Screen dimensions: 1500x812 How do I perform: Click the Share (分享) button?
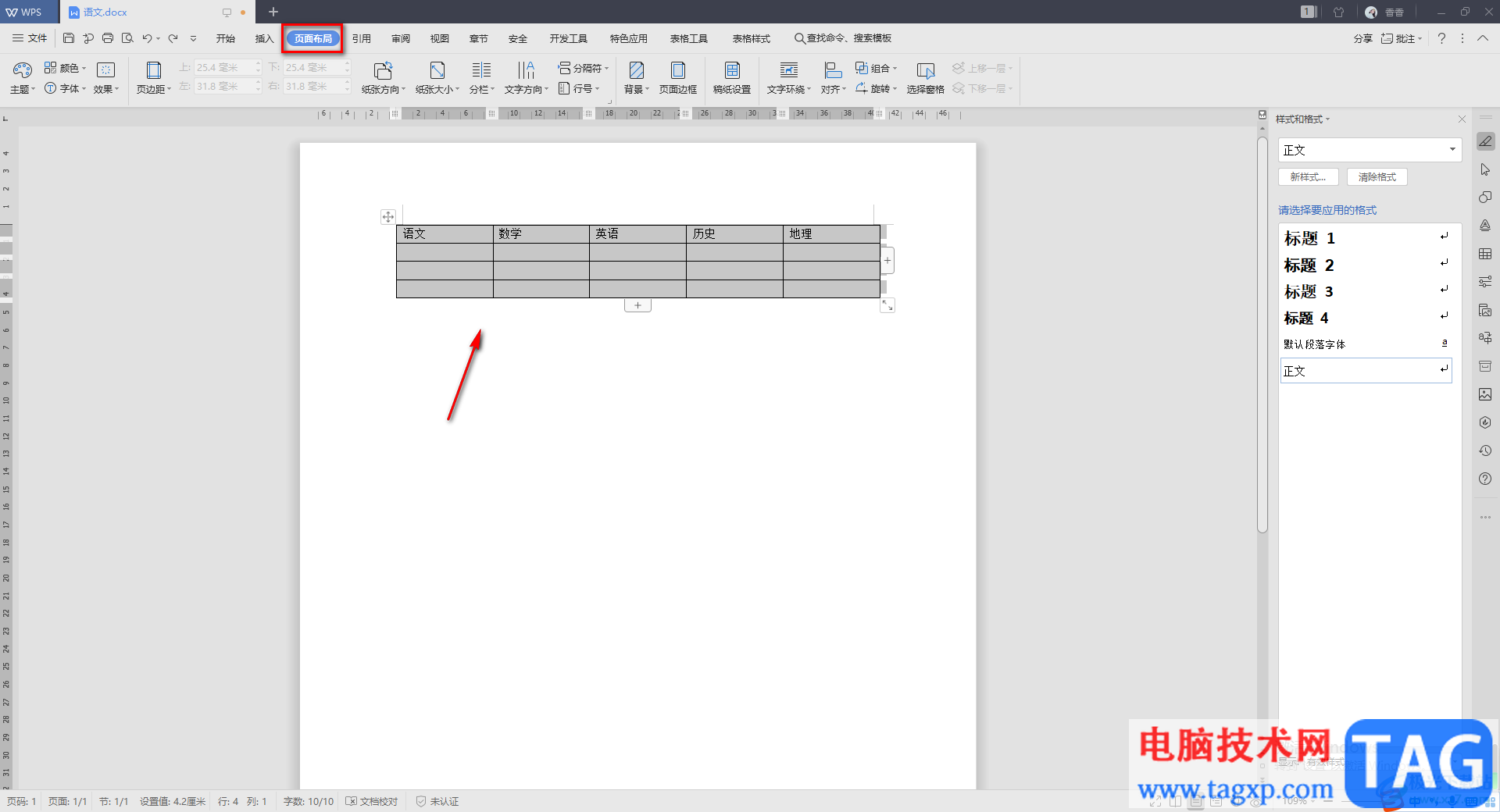(1362, 38)
